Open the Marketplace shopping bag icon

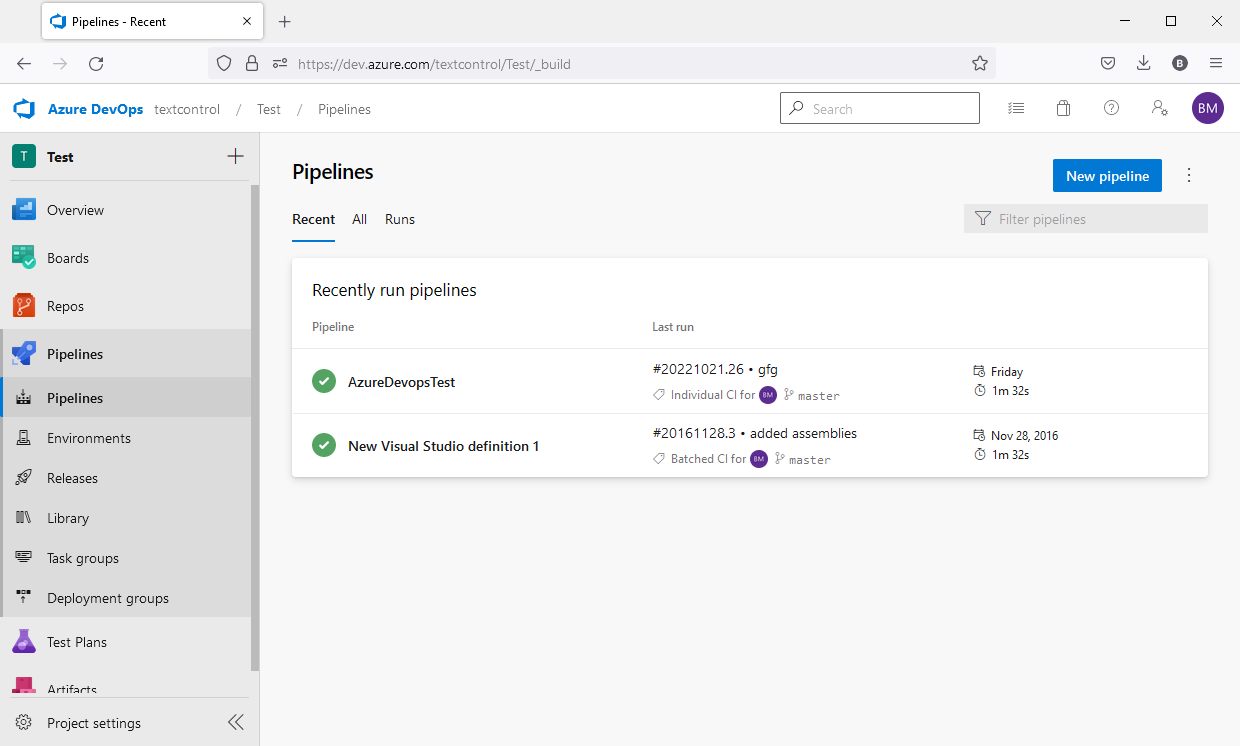click(x=1063, y=108)
